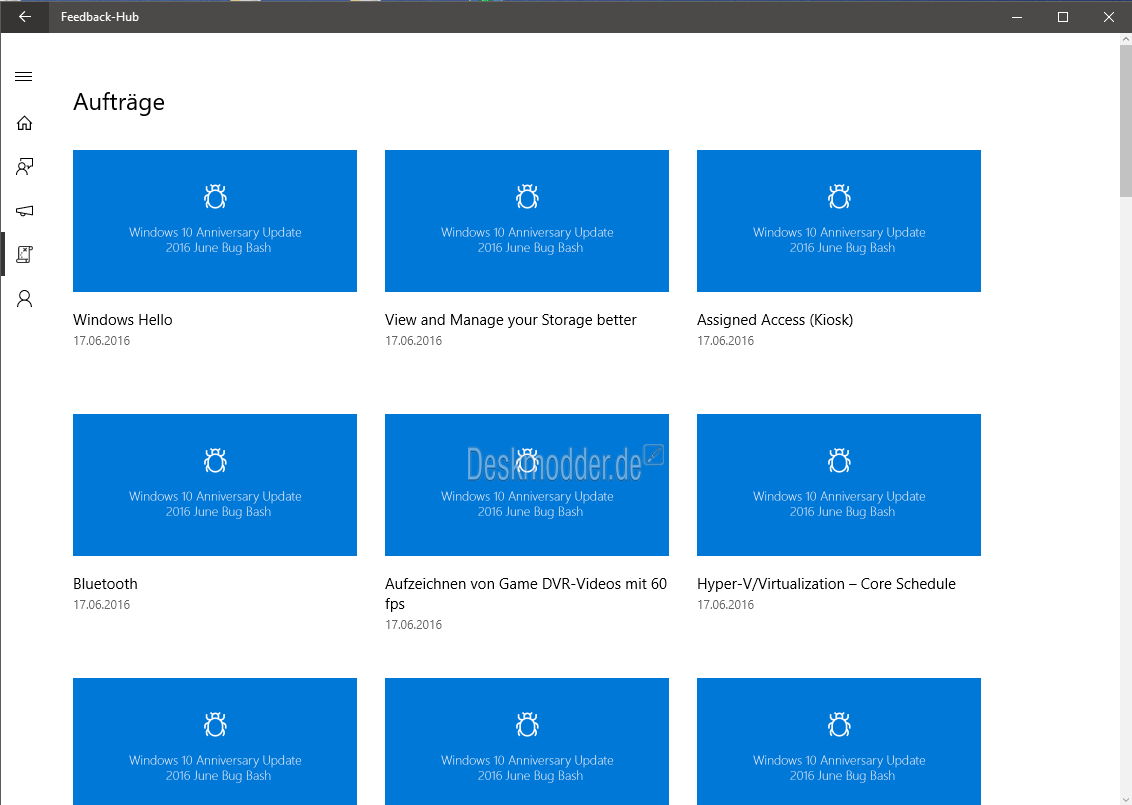The width and height of the screenshot is (1132, 805).
Task: Open the View and Manage your Storage tile
Action: [x=526, y=221]
